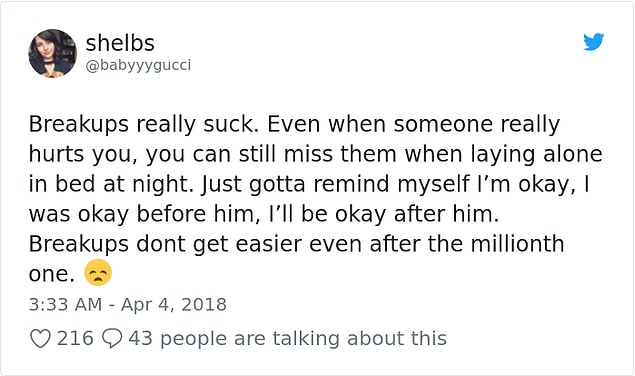
Task: Click the 'Apr 4, 2018' date text
Action: [x=174, y=305]
